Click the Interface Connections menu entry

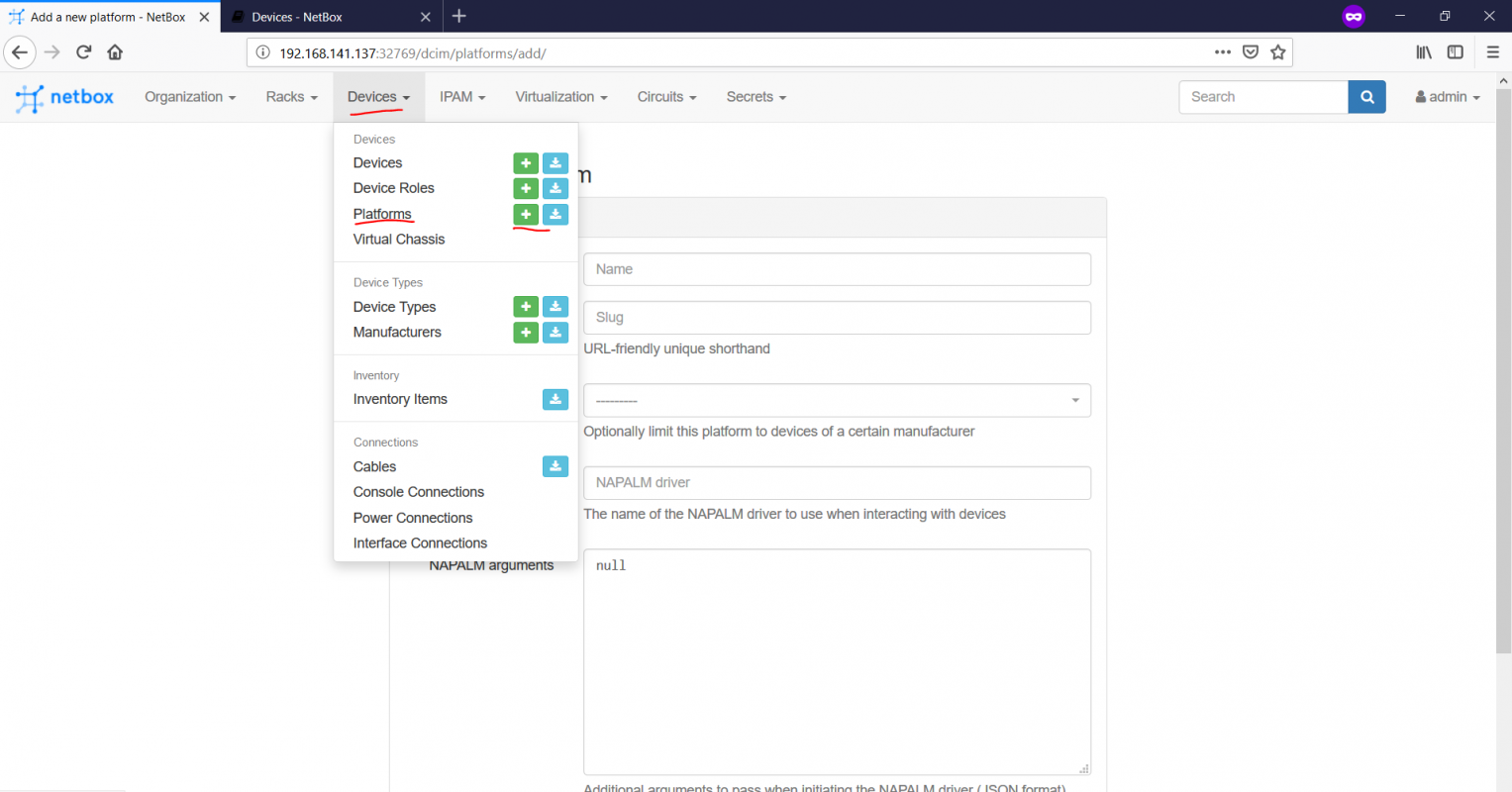pyautogui.click(x=420, y=543)
